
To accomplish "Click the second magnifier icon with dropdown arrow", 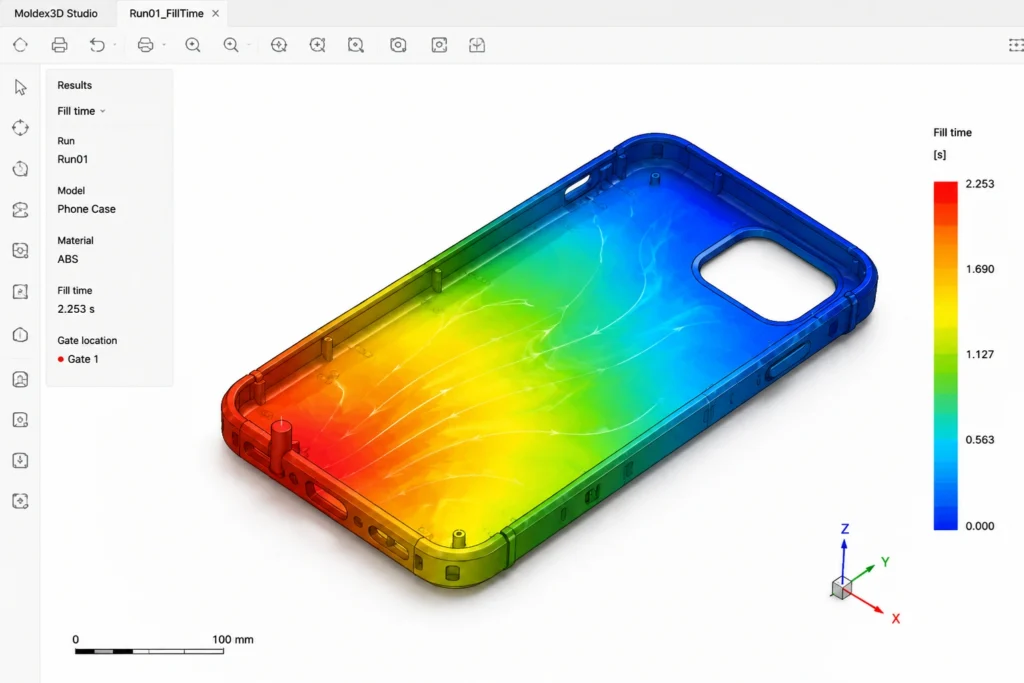I will 231,45.
